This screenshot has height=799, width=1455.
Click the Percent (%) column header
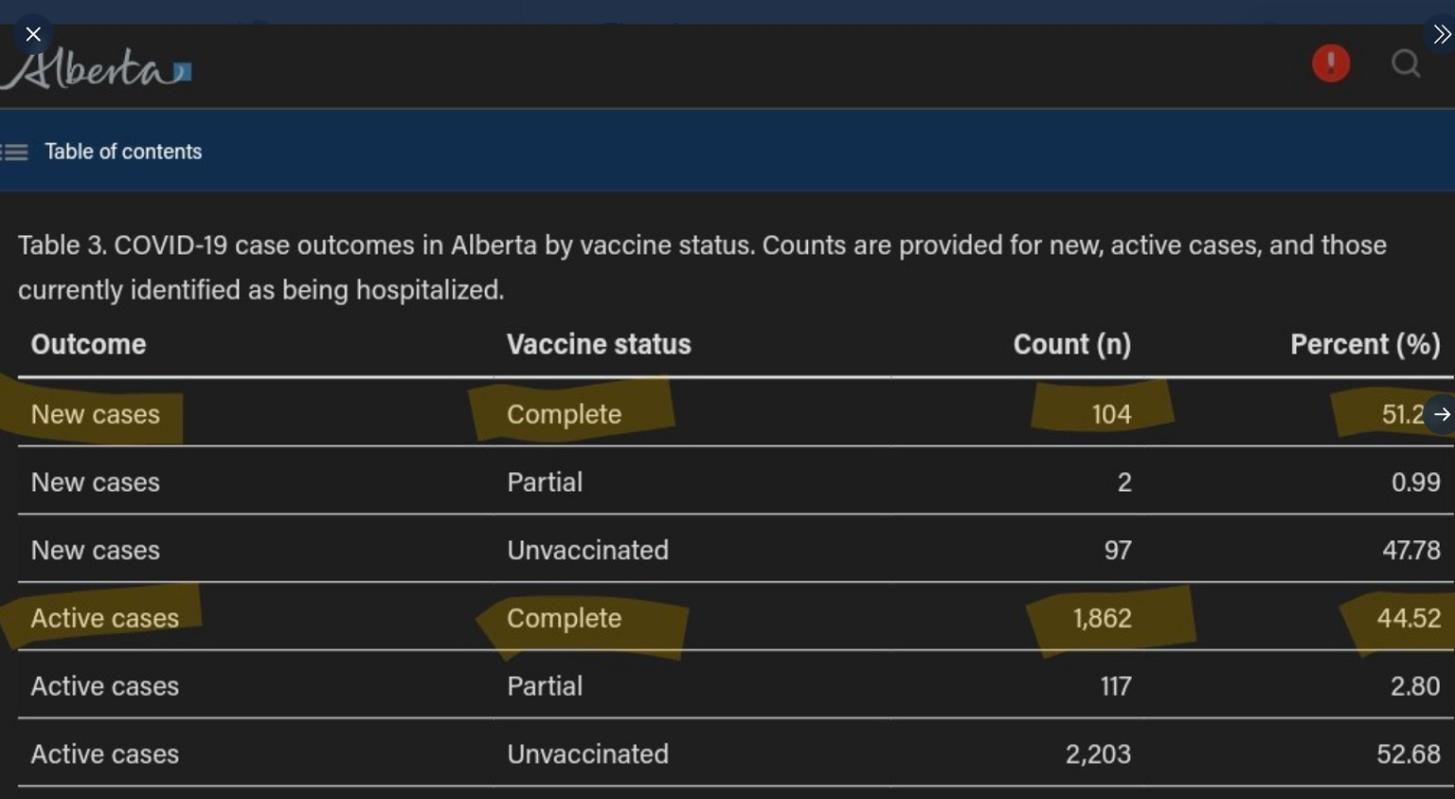pos(1364,344)
